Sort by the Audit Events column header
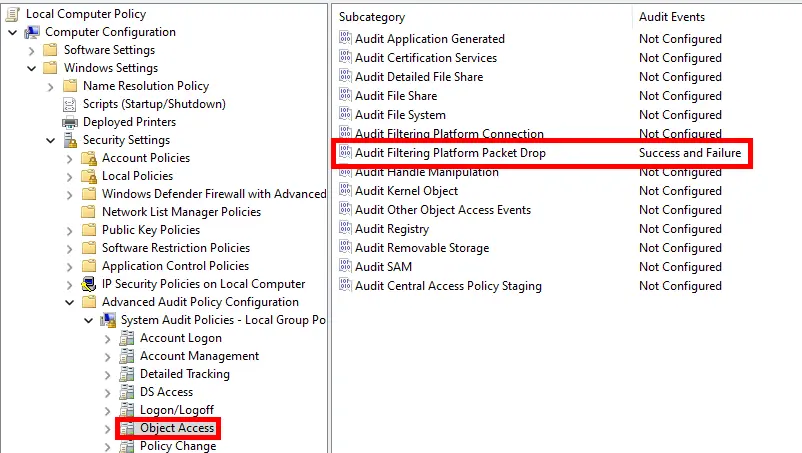The width and height of the screenshot is (802, 453). [x=672, y=17]
